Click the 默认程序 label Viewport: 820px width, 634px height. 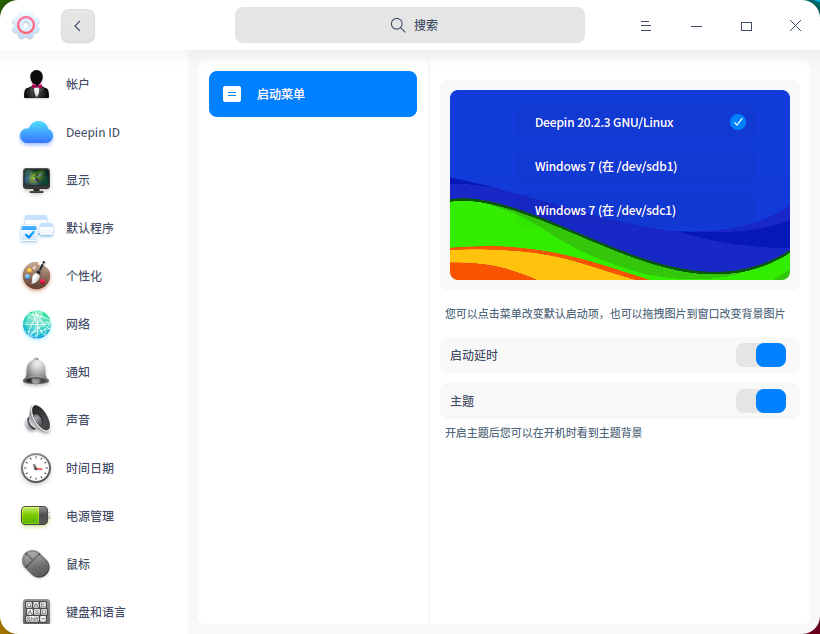coord(90,229)
